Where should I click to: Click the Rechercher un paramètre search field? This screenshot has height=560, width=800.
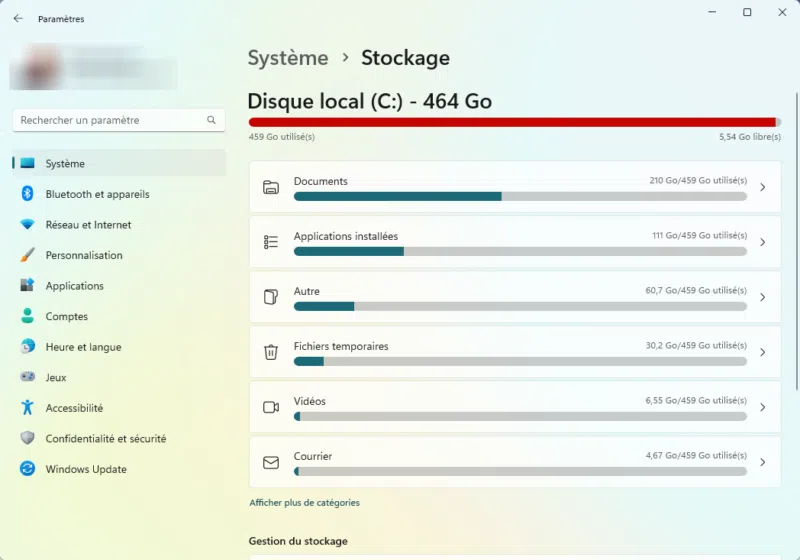click(110, 120)
